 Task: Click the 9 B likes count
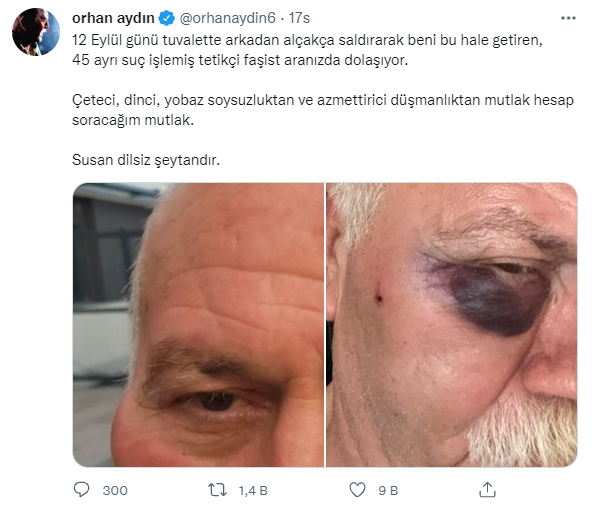[x=388, y=490]
